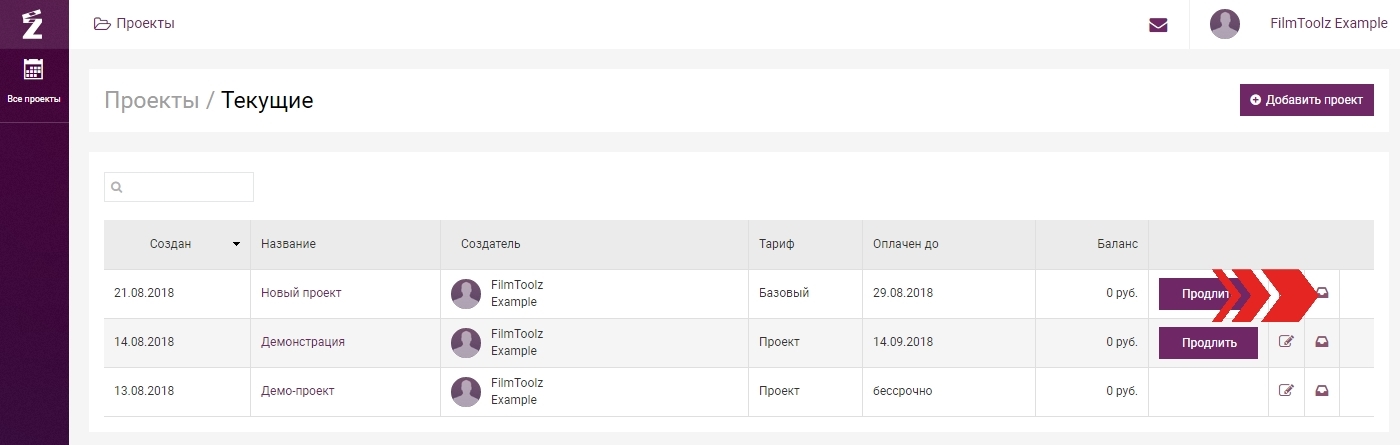The height and width of the screenshot is (445, 1400).
Task: Click the FilmToolz Example user avatar
Action: [1225, 24]
